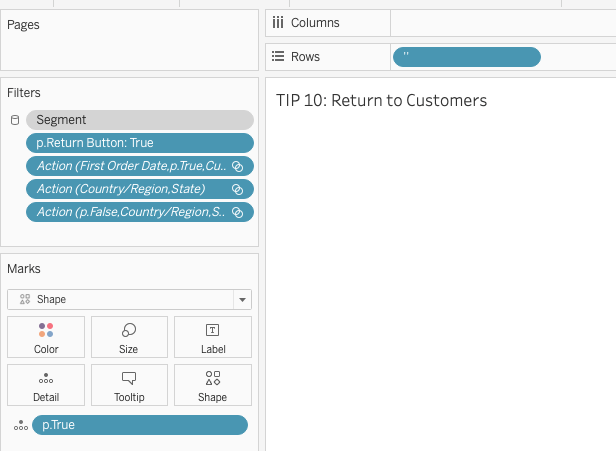Click the Action (p.False,Country/Region) filter pill
Screen dimensions: 616x451
[132, 212]
